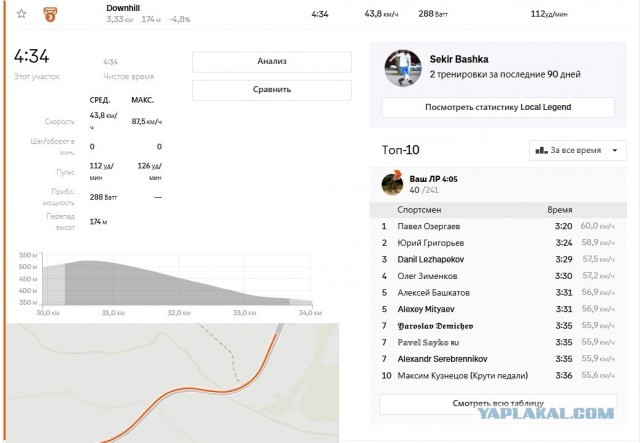
Task: Click 60,0 км/ч speed of first place
Action: (597, 226)
